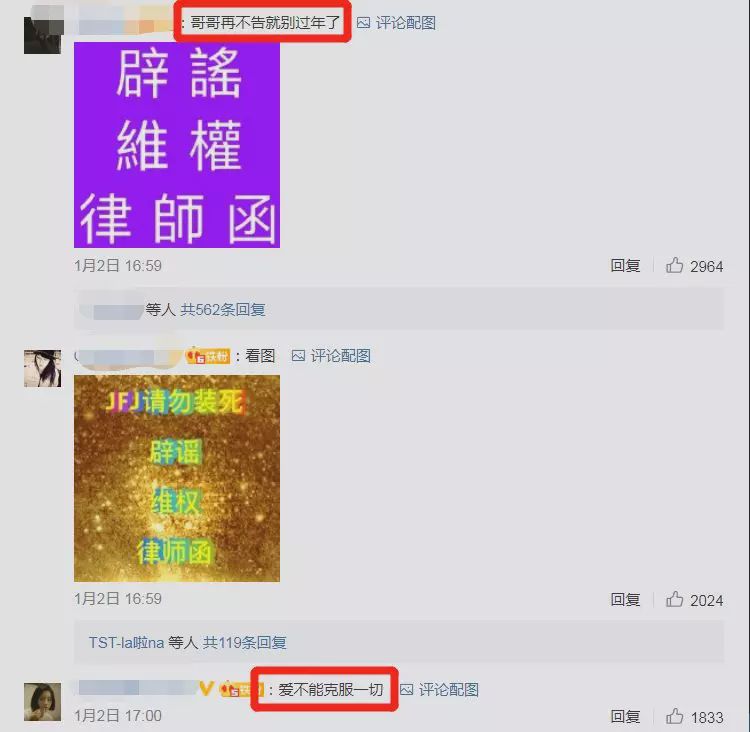Open the comment image icon beside 爱不能克服一切
750x732 pixels.
pyautogui.click(x=407, y=689)
